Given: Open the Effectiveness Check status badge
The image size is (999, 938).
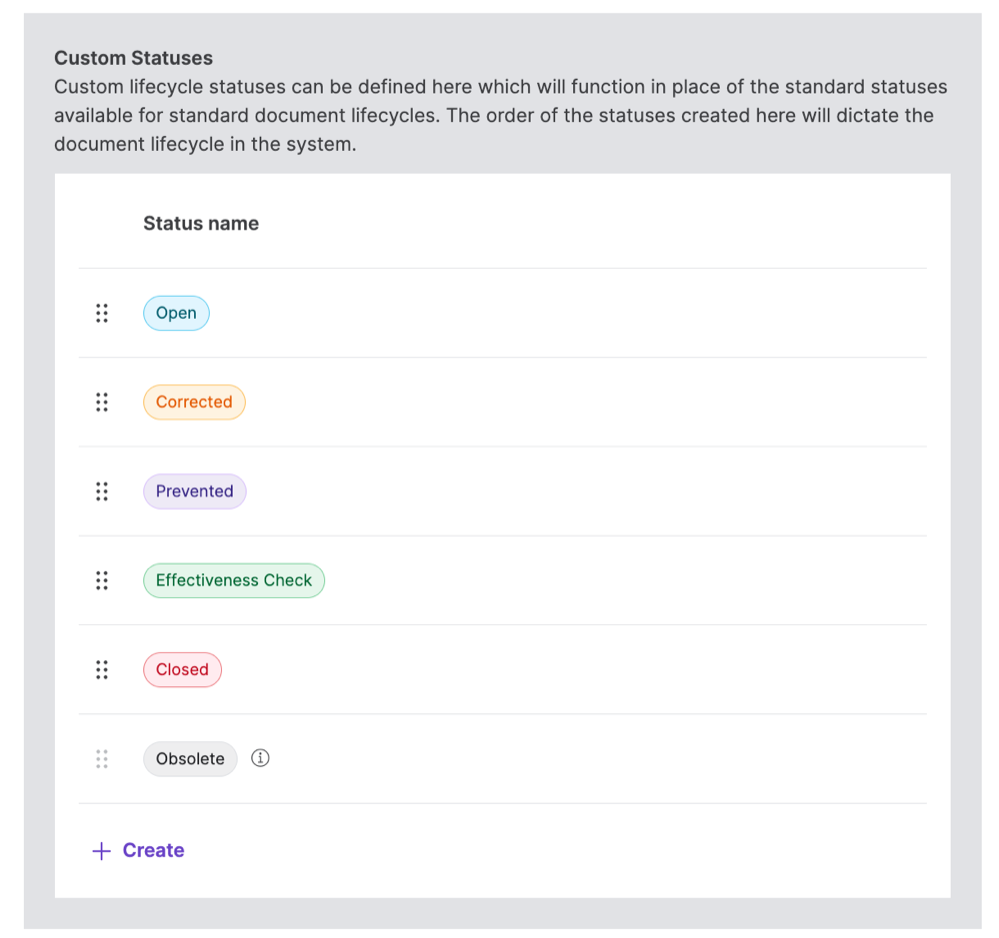Looking at the screenshot, I should pyautogui.click(x=234, y=580).
